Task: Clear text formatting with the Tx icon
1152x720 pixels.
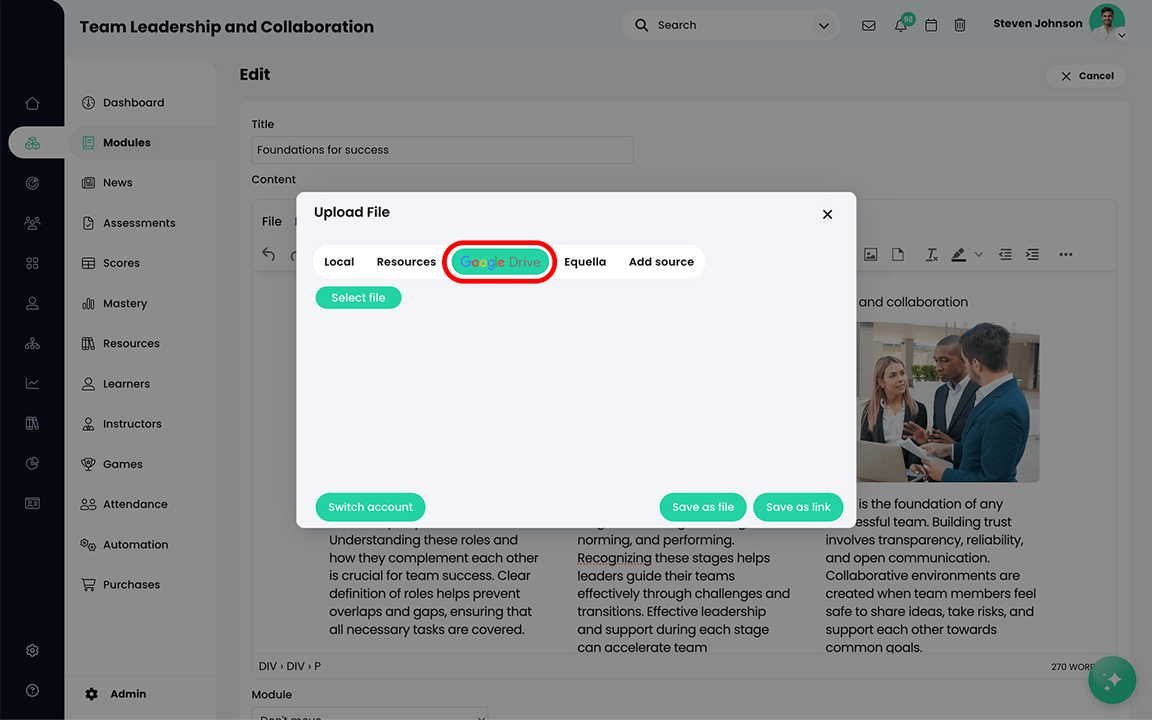Action: click(x=931, y=254)
